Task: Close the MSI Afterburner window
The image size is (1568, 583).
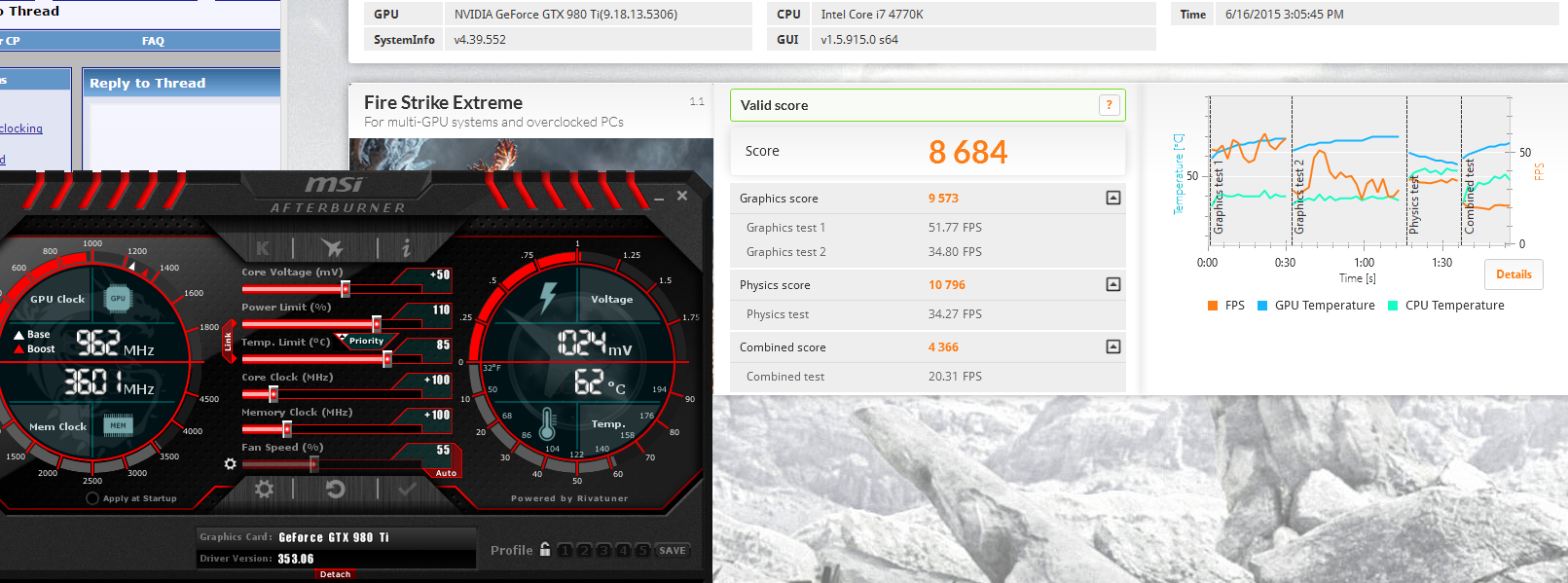Action: (682, 196)
